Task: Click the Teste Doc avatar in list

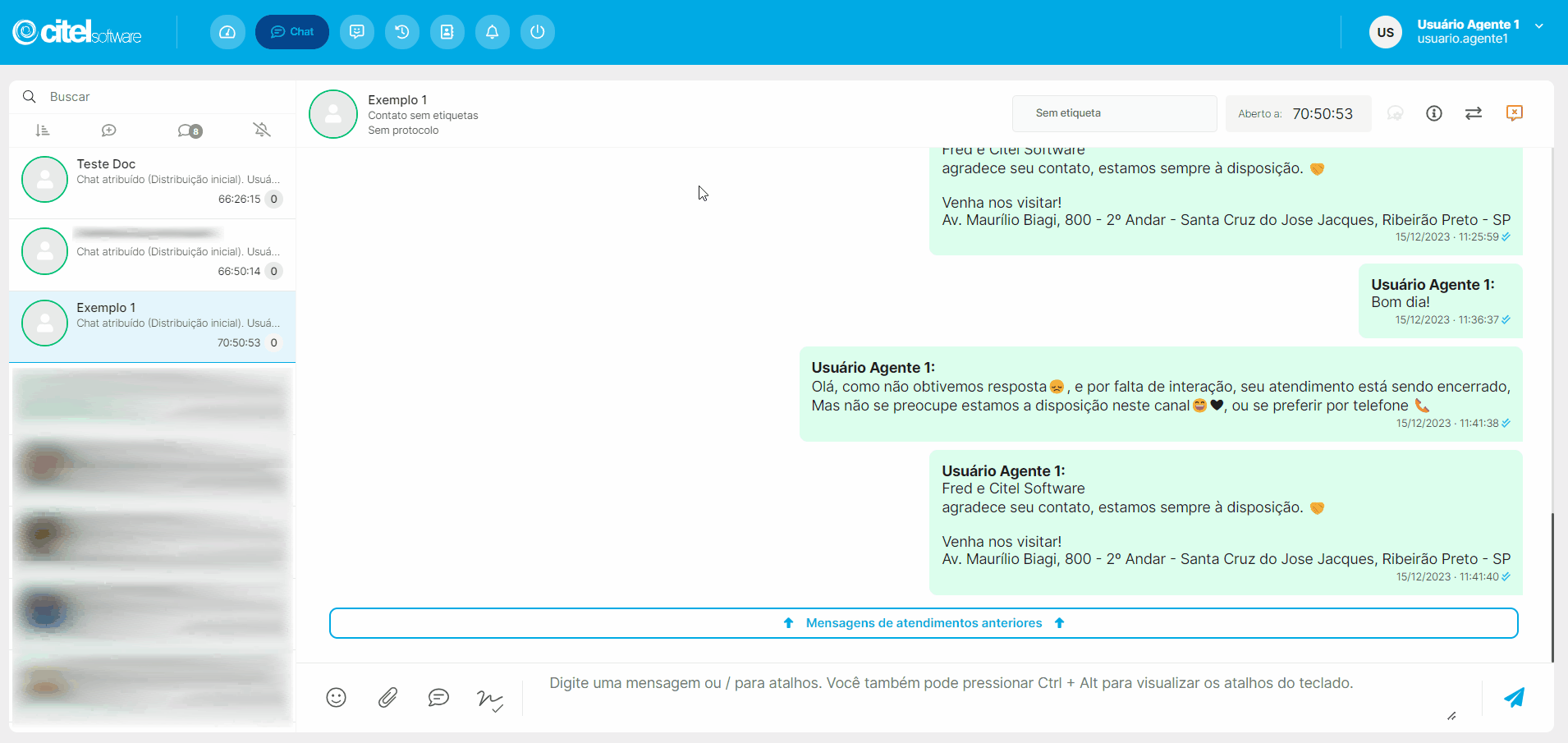Action: [x=44, y=179]
